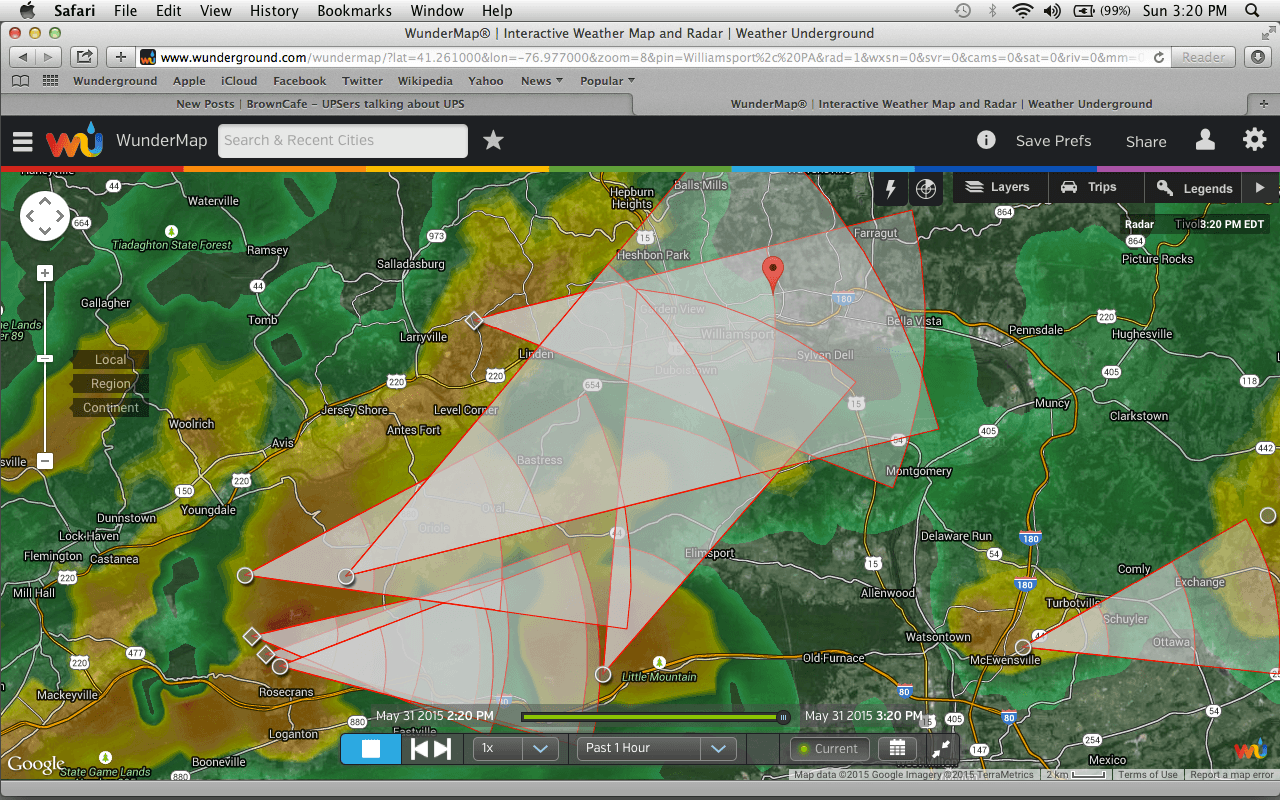Click the Save Prefs link
This screenshot has height=800, width=1280.
coord(1053,141)
